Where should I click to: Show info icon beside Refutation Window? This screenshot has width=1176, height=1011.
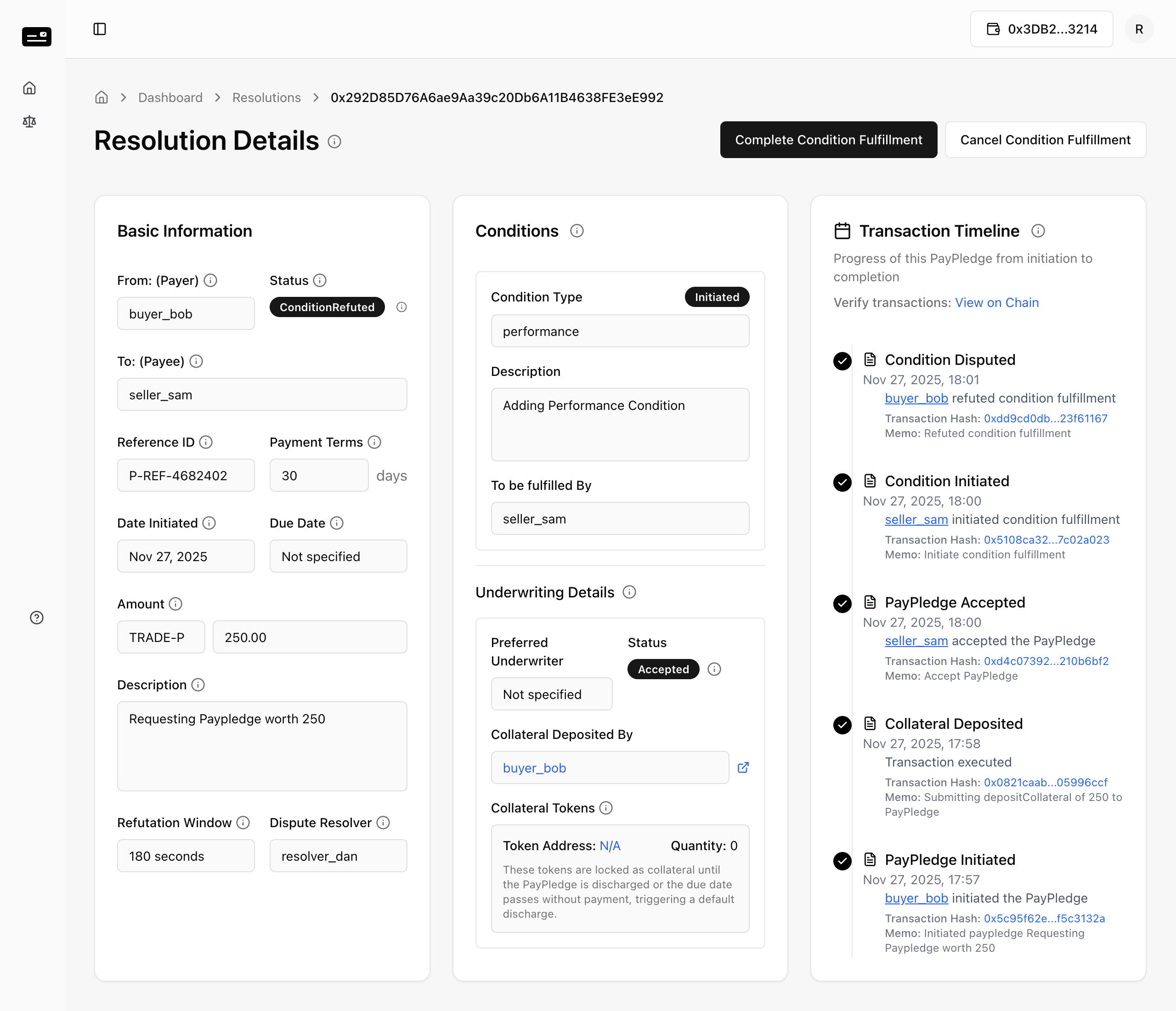243,823
